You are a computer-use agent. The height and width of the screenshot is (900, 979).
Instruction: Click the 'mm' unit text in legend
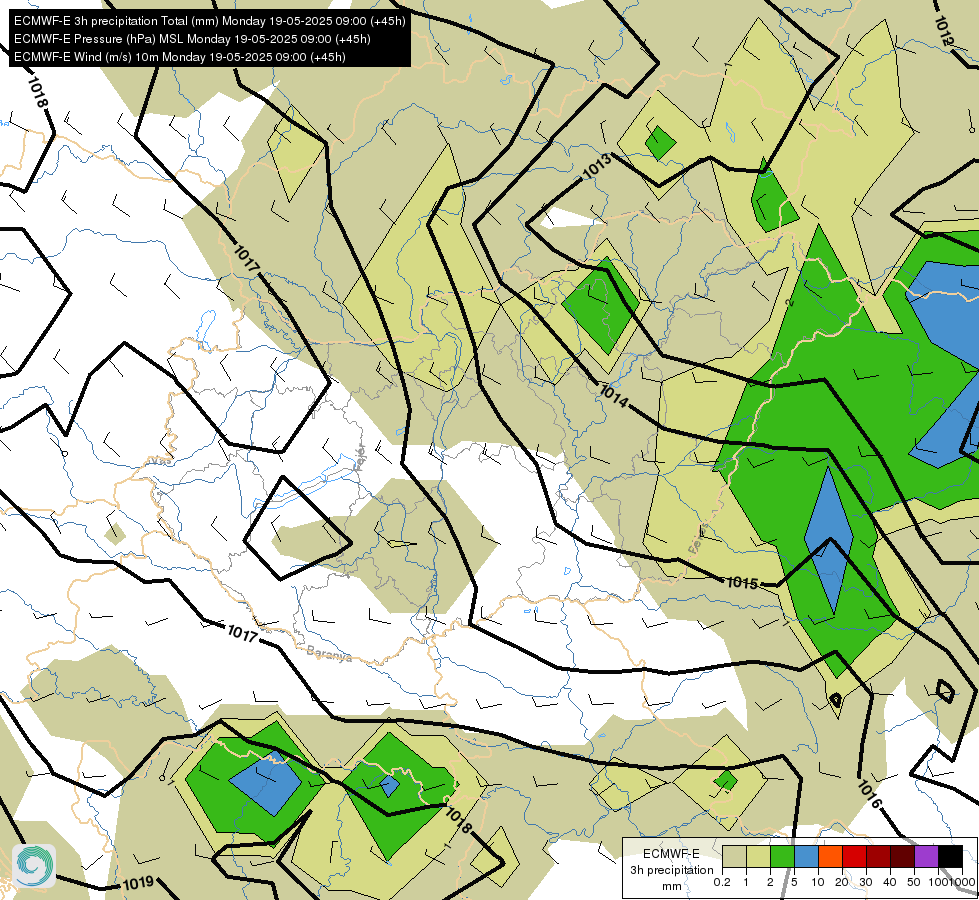671,886
